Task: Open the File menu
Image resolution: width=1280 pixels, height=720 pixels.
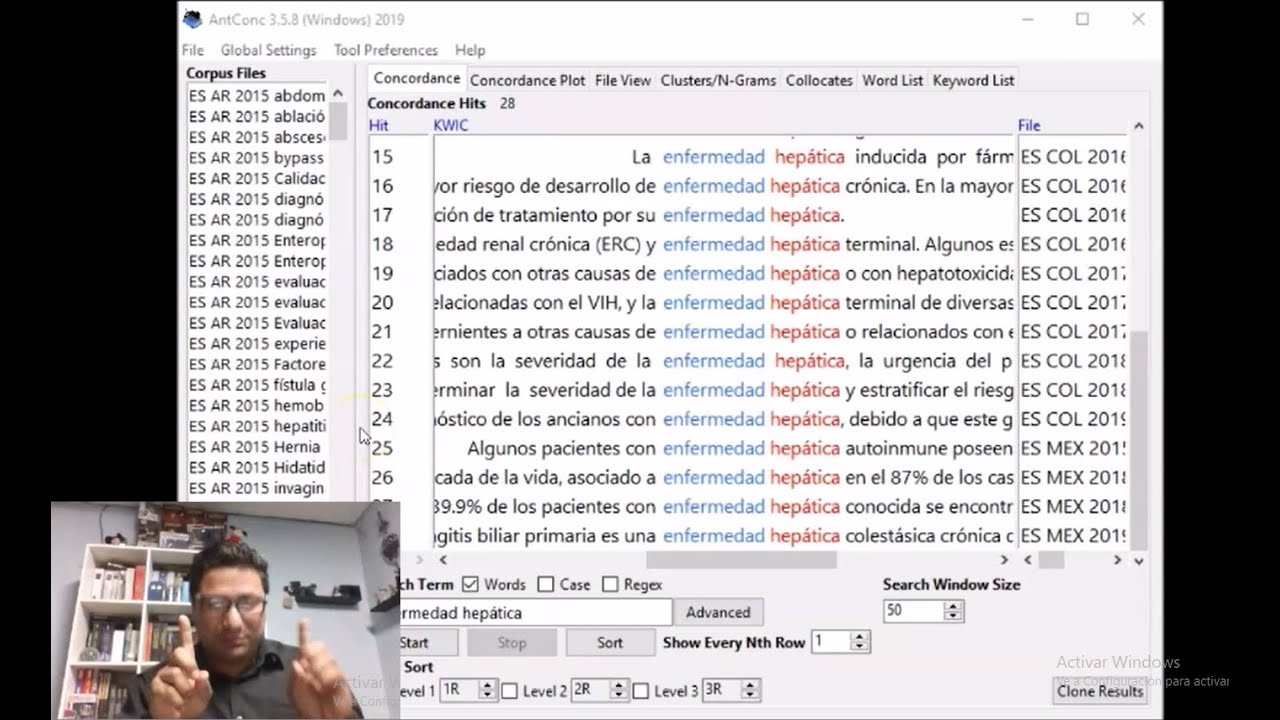Action: 192,50
